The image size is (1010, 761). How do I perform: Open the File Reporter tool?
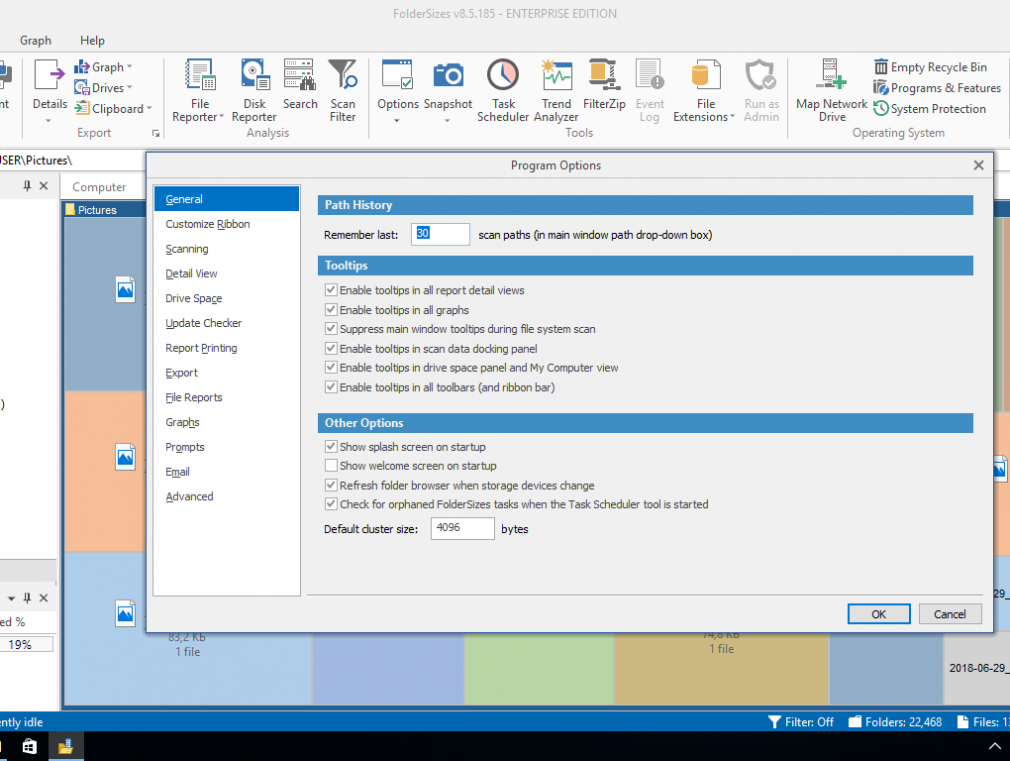(199, 91)
